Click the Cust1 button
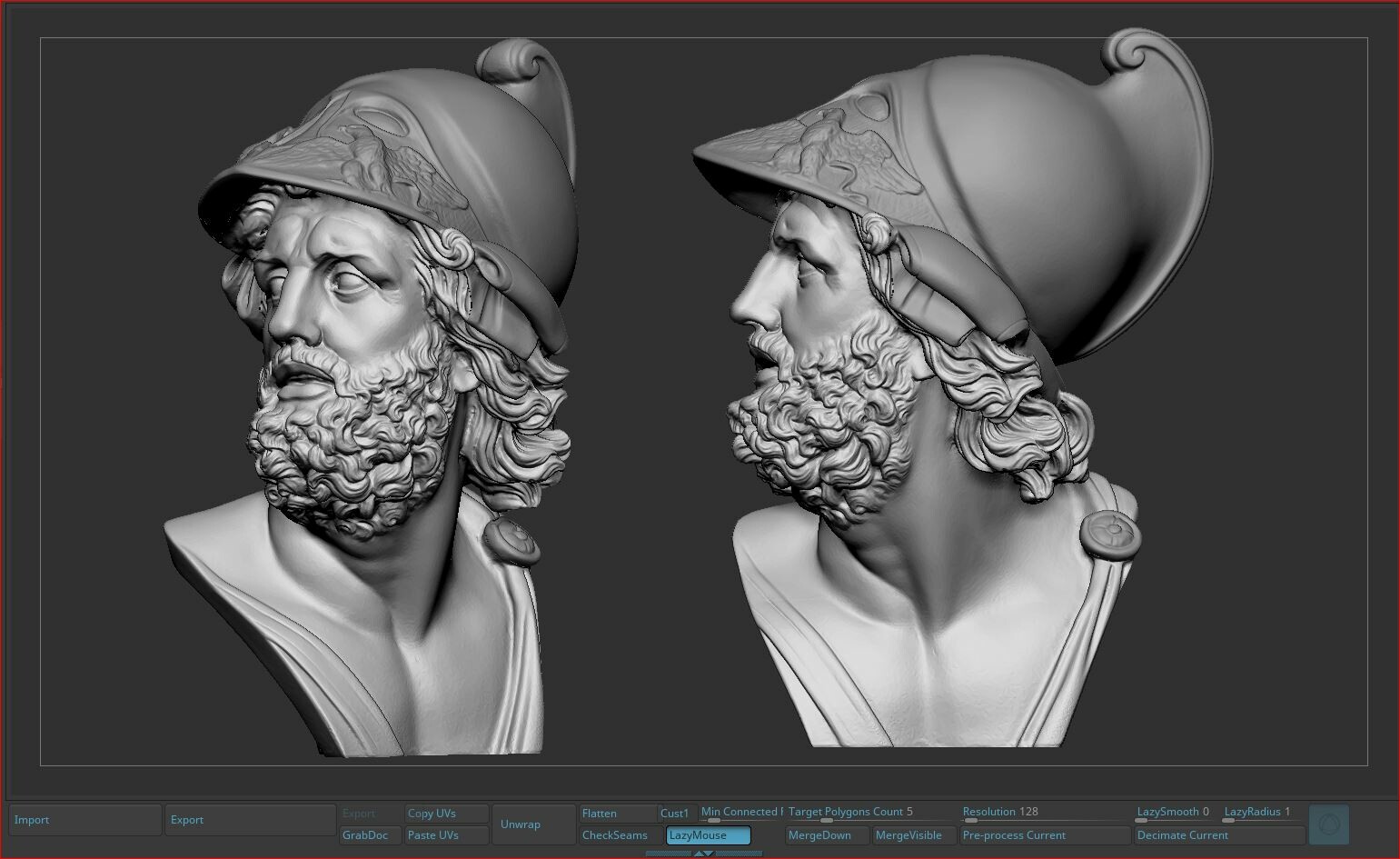 [677, 814]
